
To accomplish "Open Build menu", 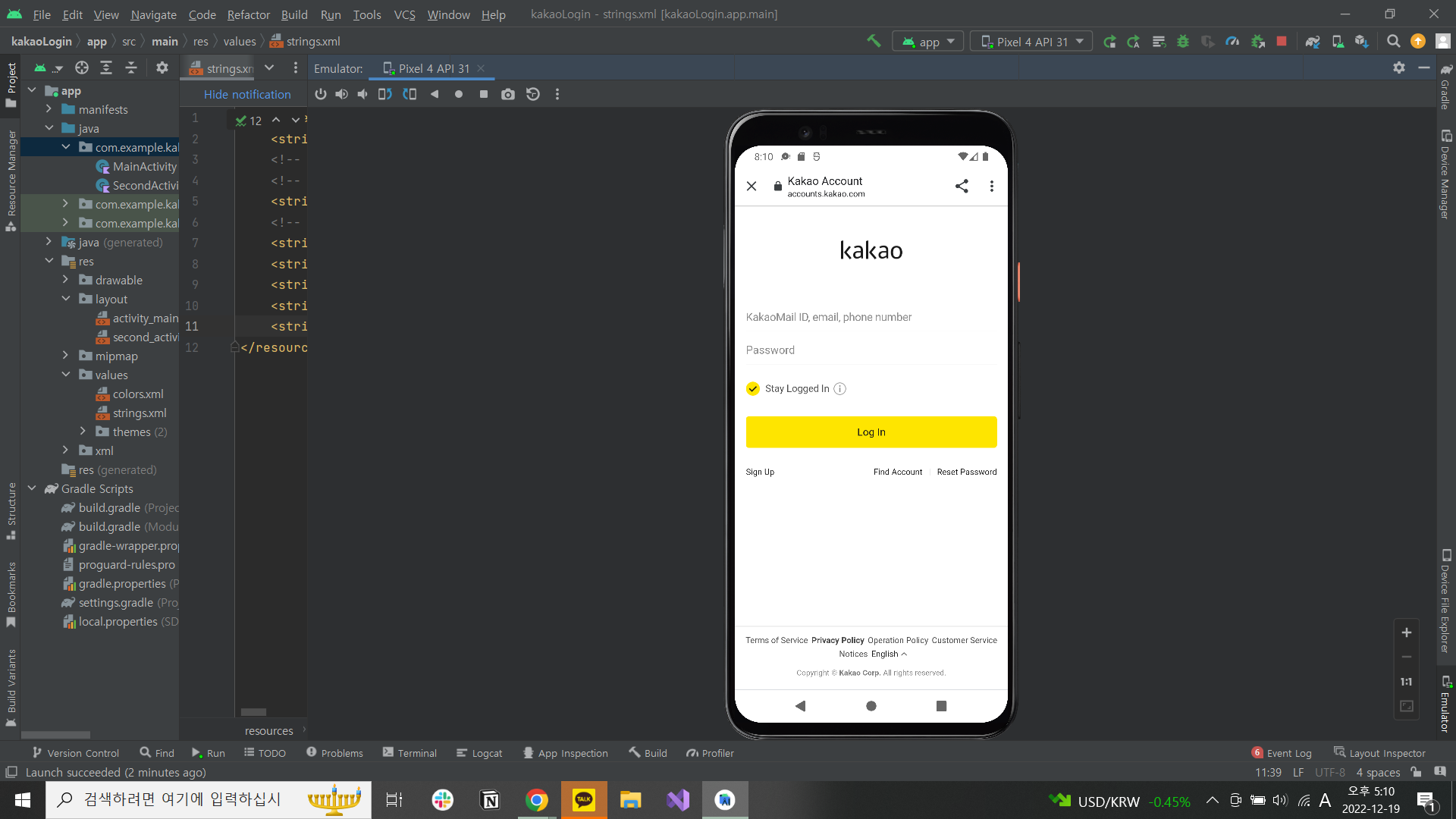I will coord(294,14).
